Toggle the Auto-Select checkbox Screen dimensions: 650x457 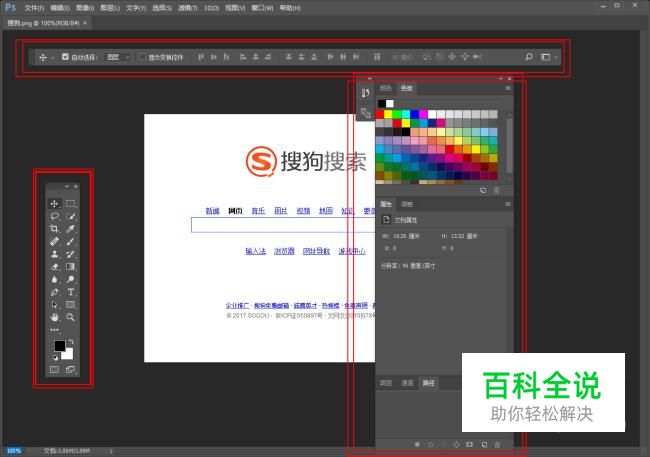(x=65, y=56)
